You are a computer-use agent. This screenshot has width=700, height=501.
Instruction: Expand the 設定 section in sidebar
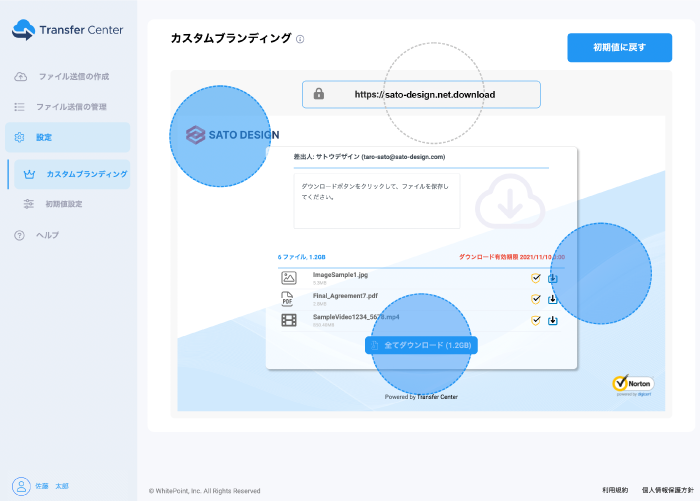tap(67, 137)
